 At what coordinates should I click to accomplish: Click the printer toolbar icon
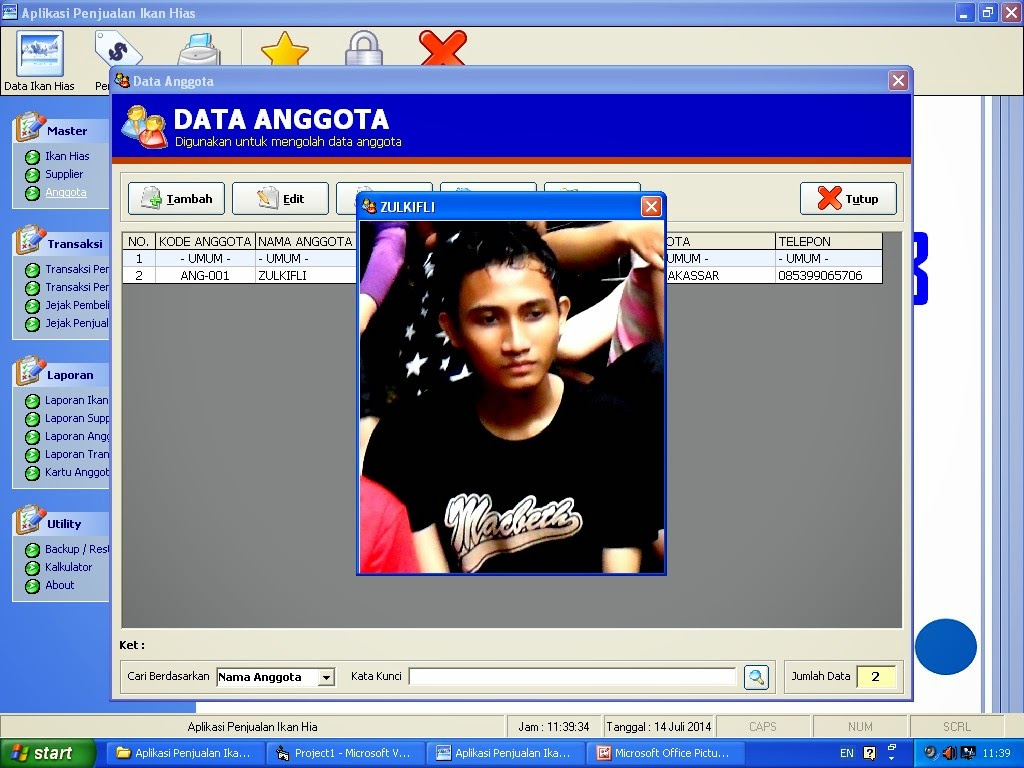point(199,50)
